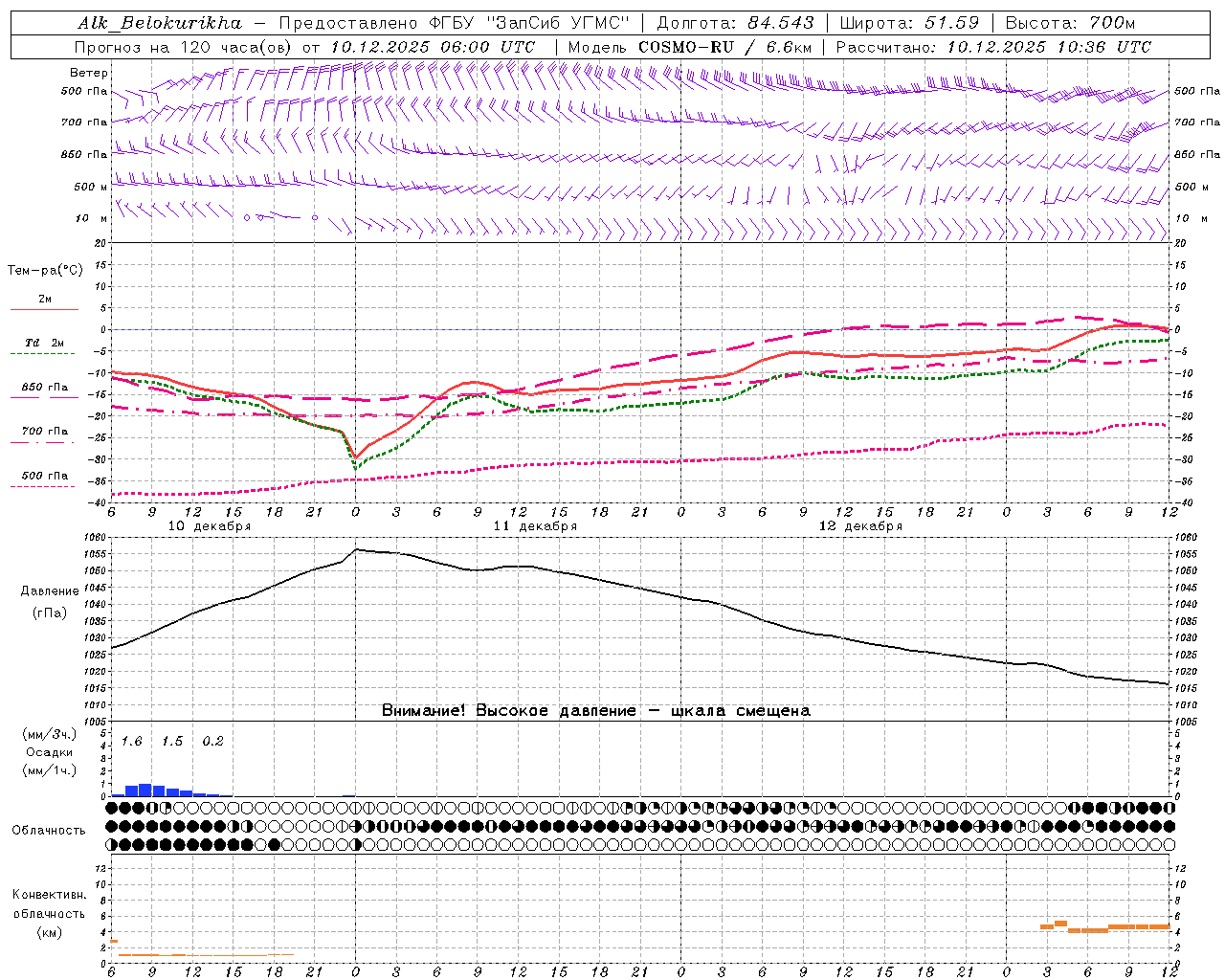Click the 11 декабря date label

(x=535, y=526)
